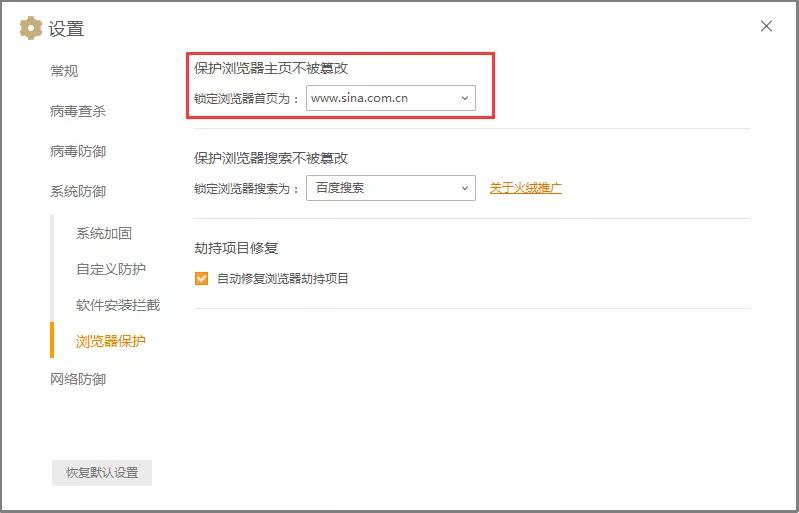Click the gear icon beside 设置 title
Viewport: 799px width, 513px height.
pyautogui.click(x=31, y=28)
